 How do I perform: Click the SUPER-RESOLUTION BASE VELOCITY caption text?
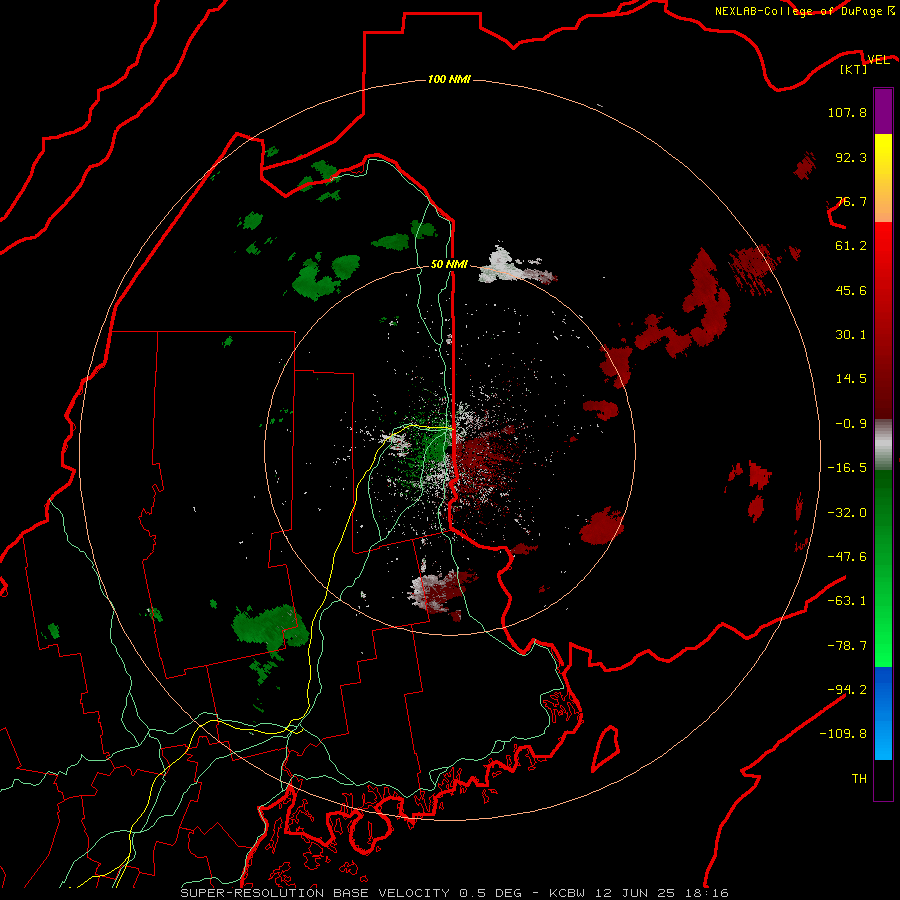point(317,893)
